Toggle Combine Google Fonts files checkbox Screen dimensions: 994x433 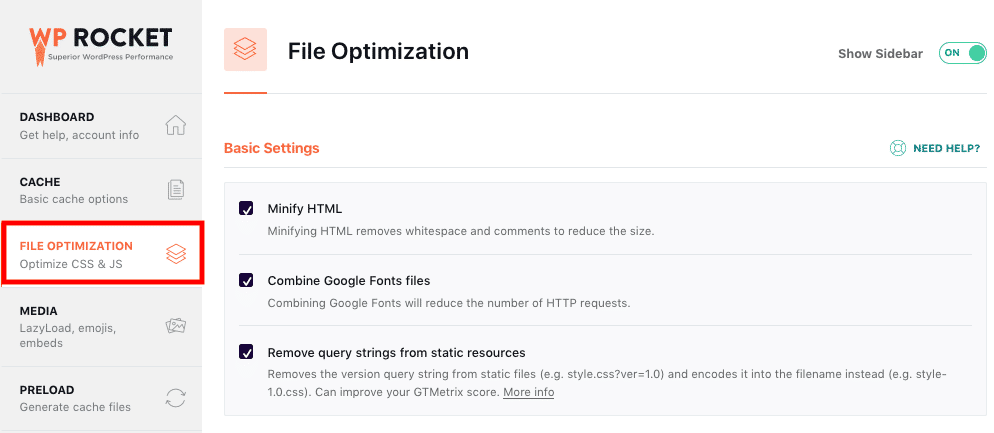click(246, 280)
